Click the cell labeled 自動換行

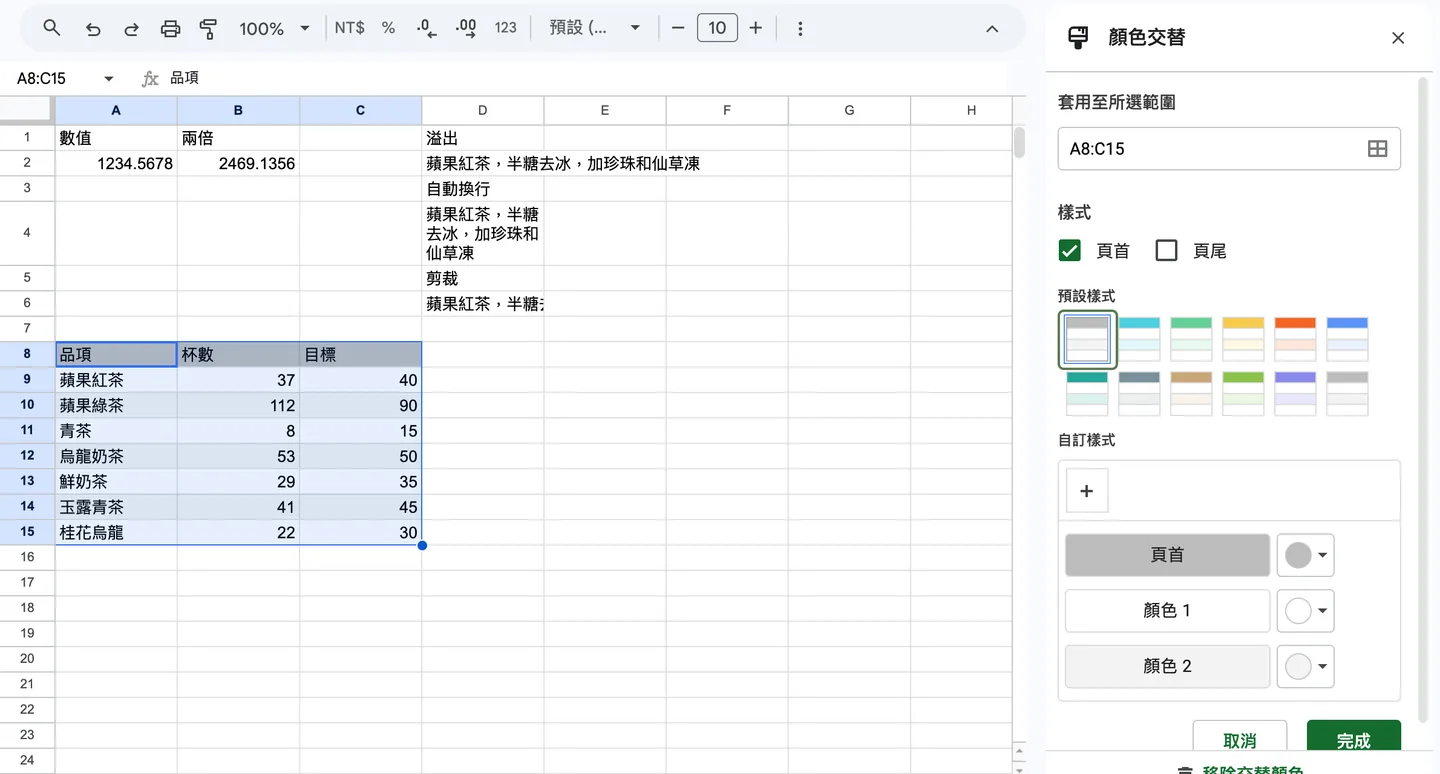point(483,189)
